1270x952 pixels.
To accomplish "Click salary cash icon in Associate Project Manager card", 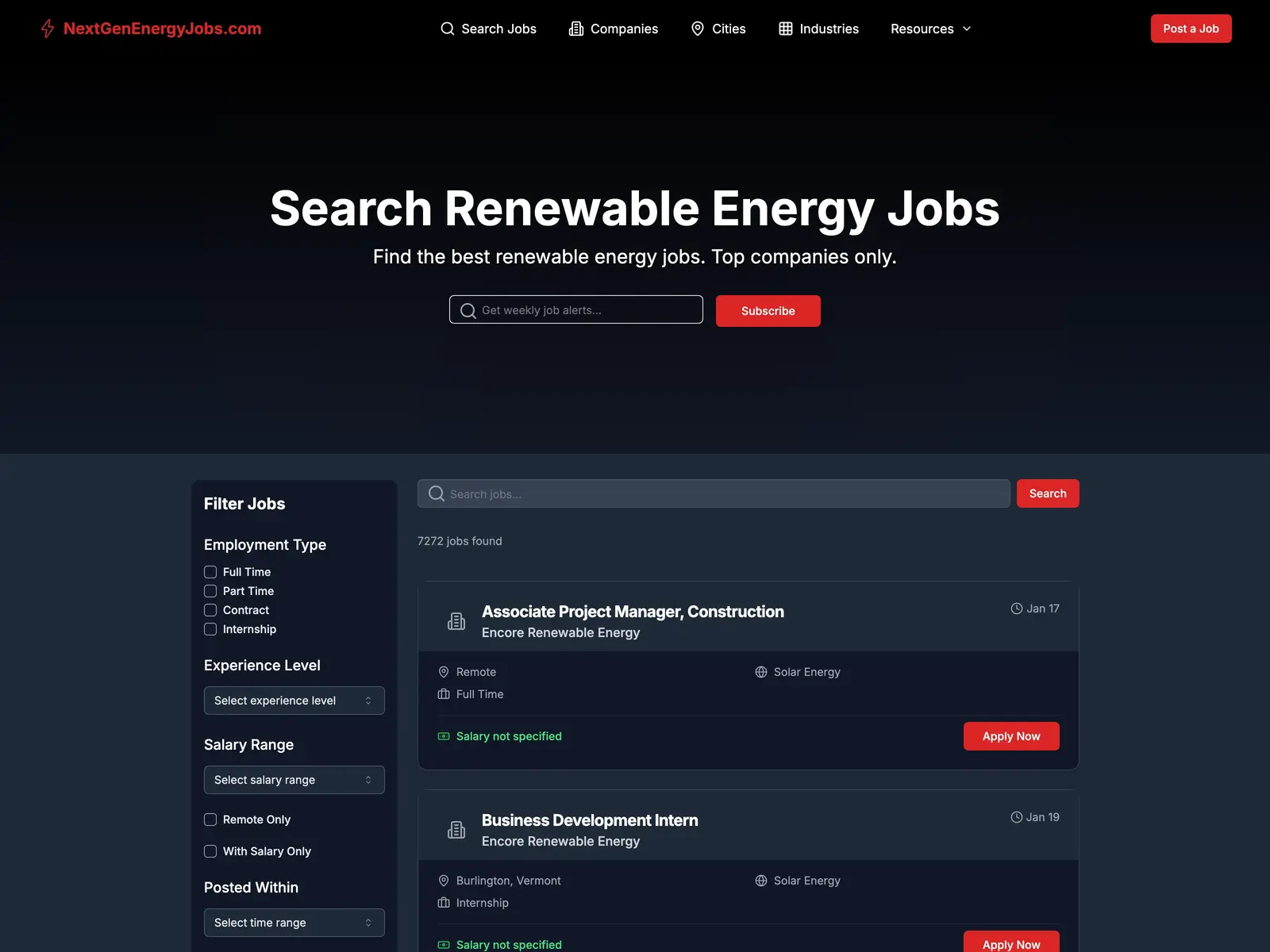I will coord(444,736).
